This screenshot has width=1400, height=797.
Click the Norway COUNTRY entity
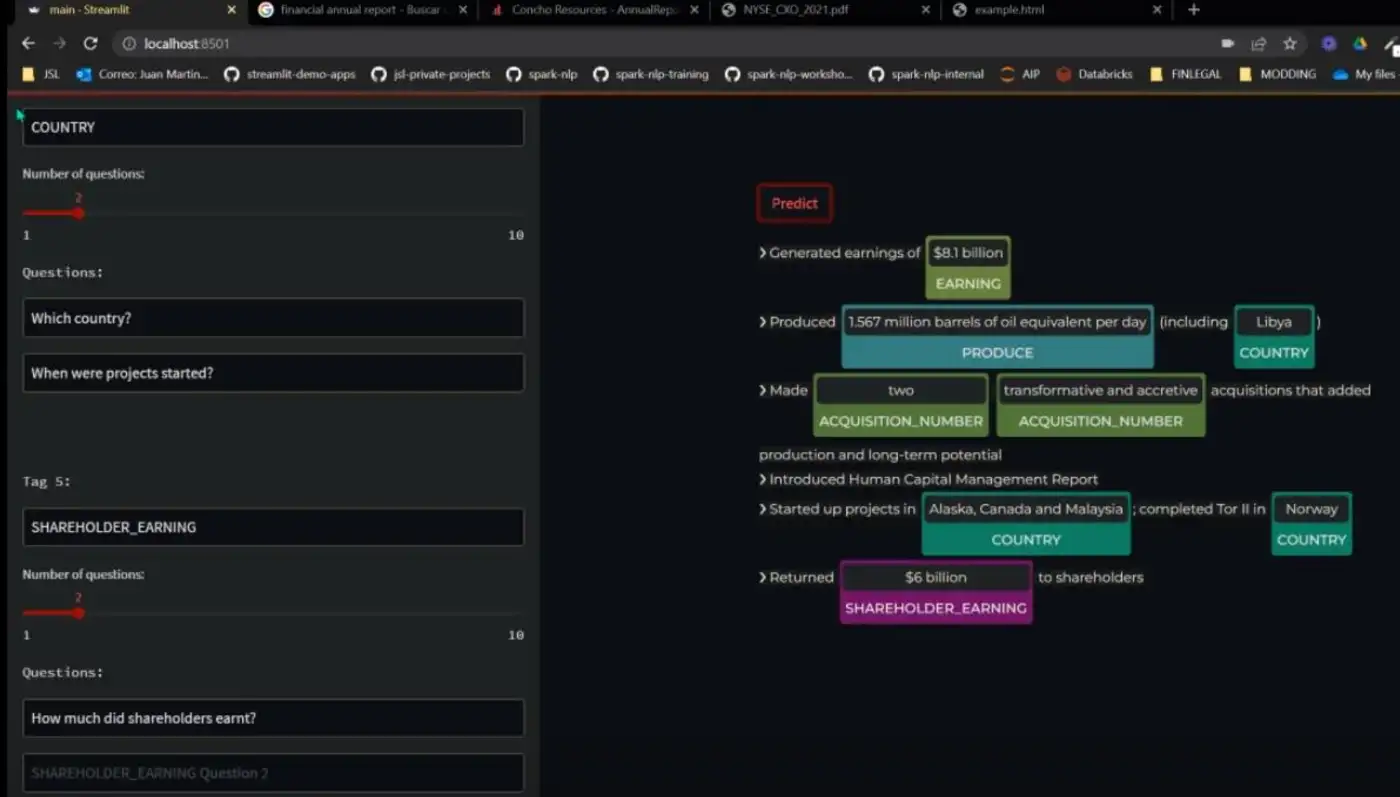click(x=1311, y=523)
